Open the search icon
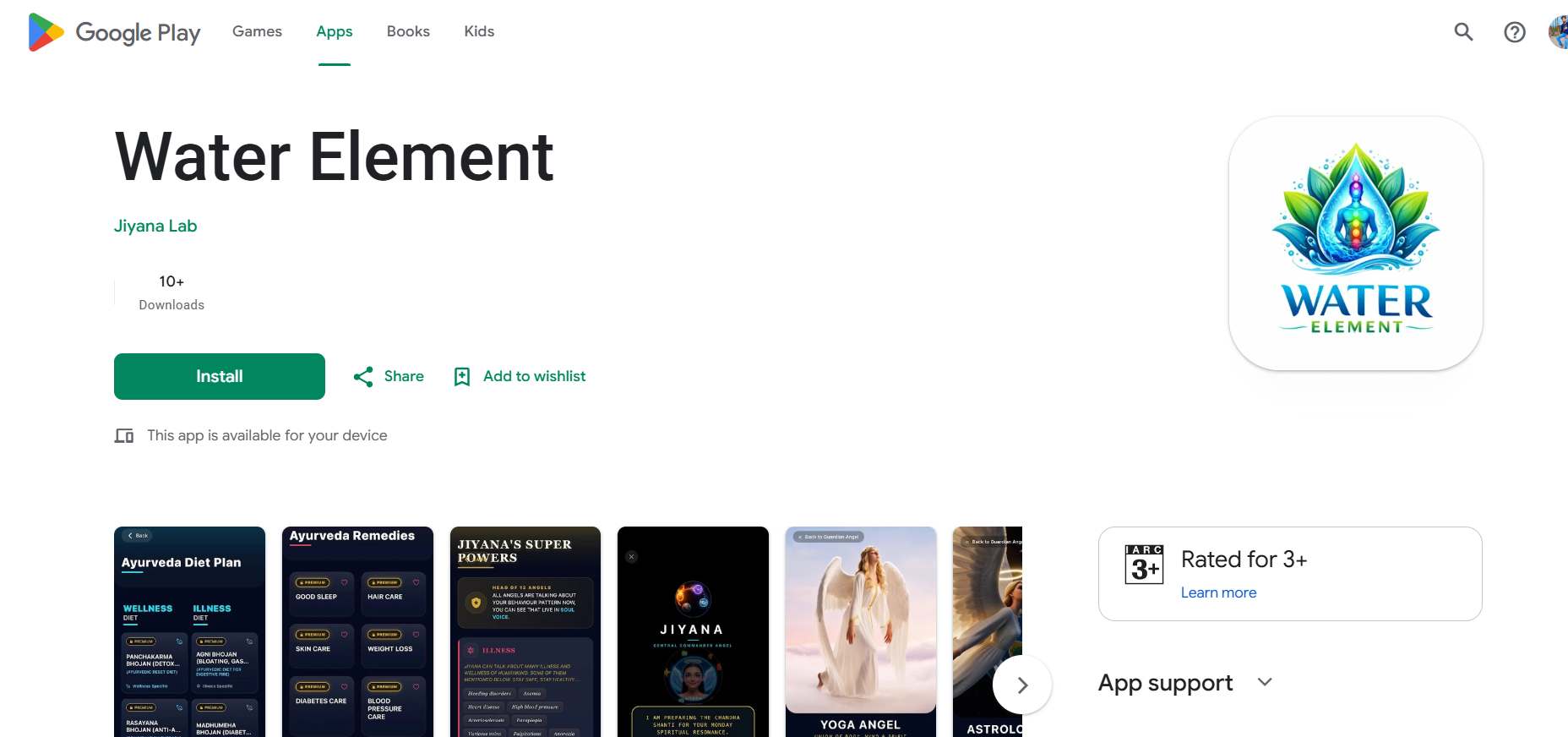The width and height of the screenshot is (1568, 737). click(1463, 32)
